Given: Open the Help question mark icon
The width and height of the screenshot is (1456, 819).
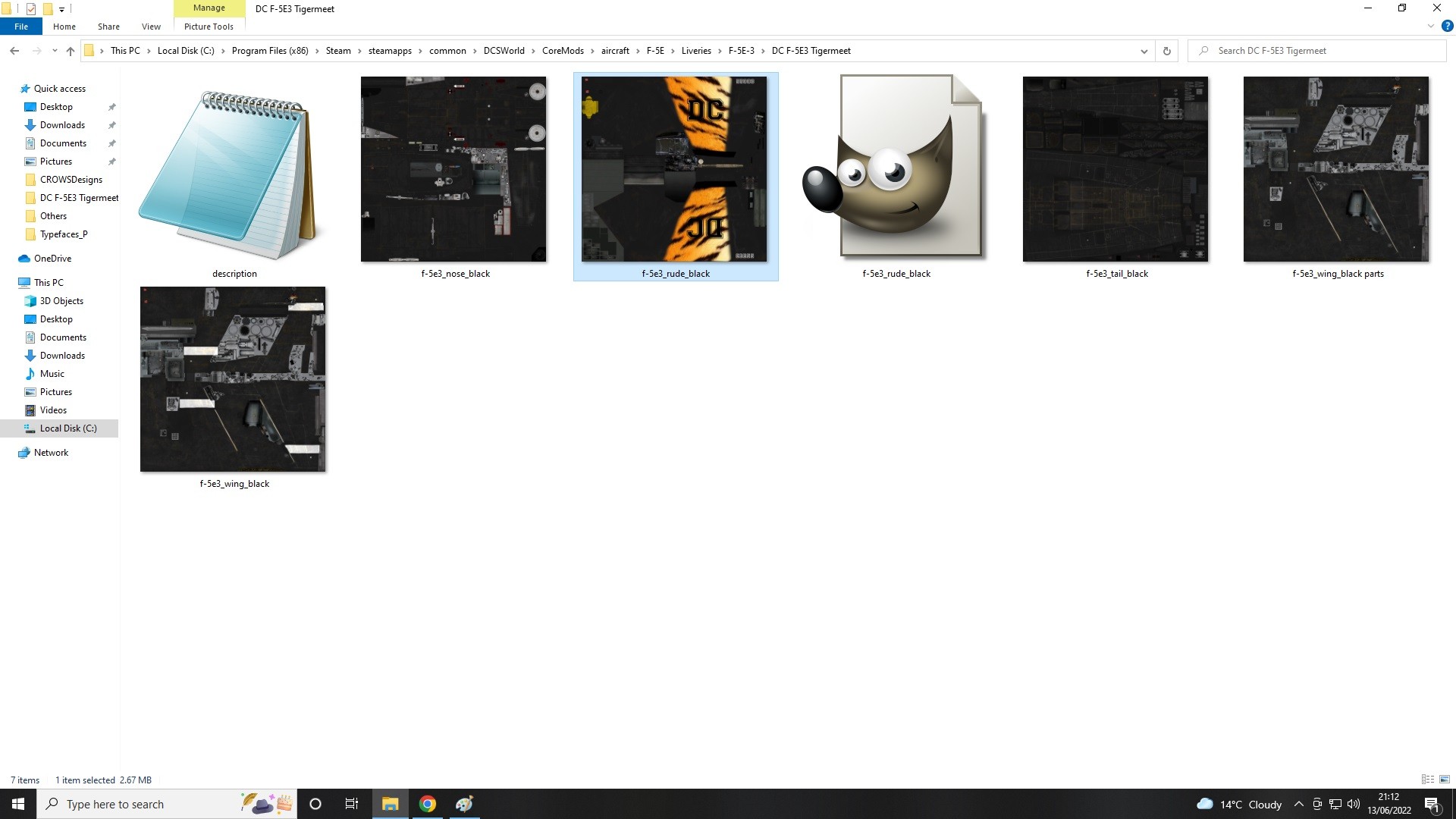Looking at the screenshot, I should (x=1447, y=26).
